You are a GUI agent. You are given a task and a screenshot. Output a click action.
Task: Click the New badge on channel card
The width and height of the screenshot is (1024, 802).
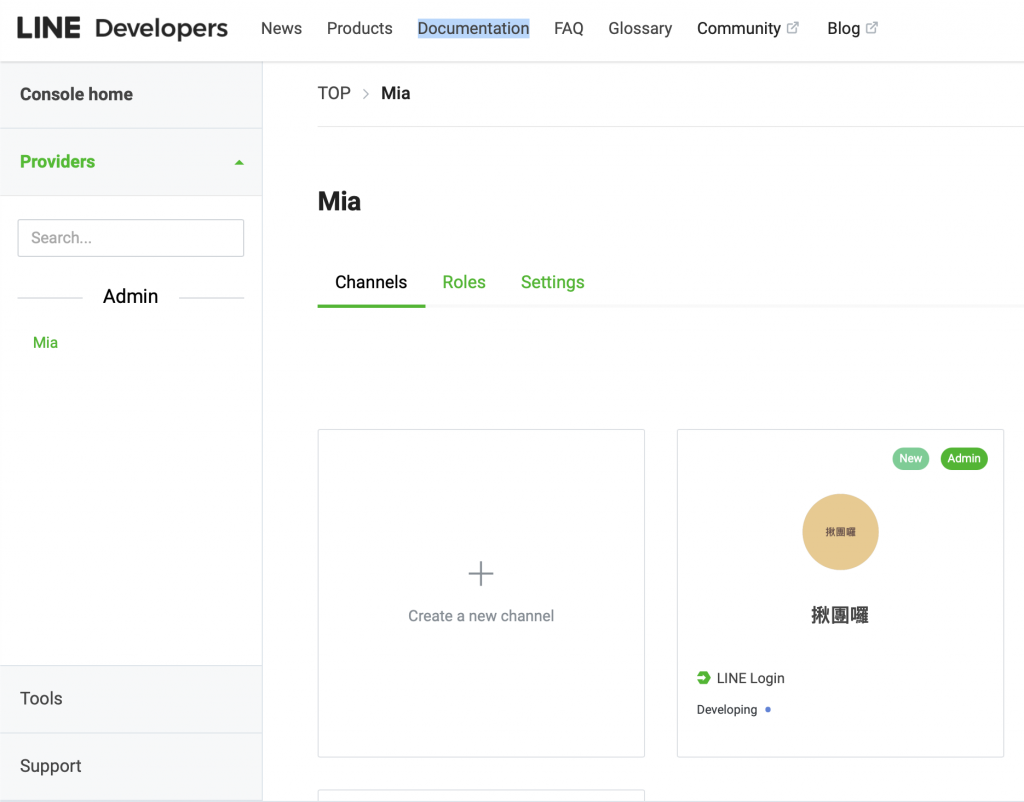[910, 458]
